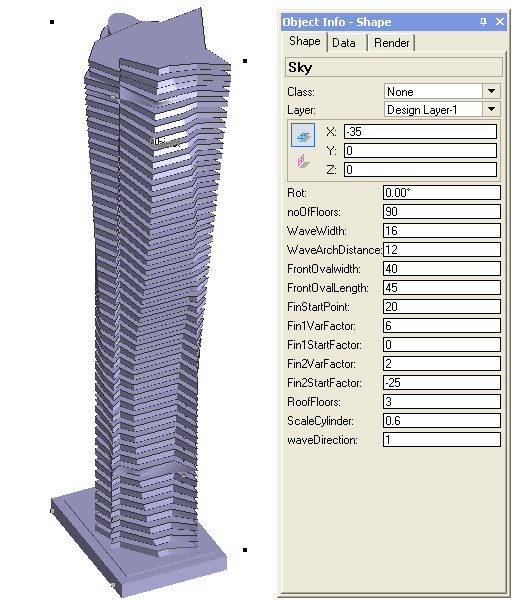Click the waveDirection input field
524x602 pixels.
[x=442, y=440]
